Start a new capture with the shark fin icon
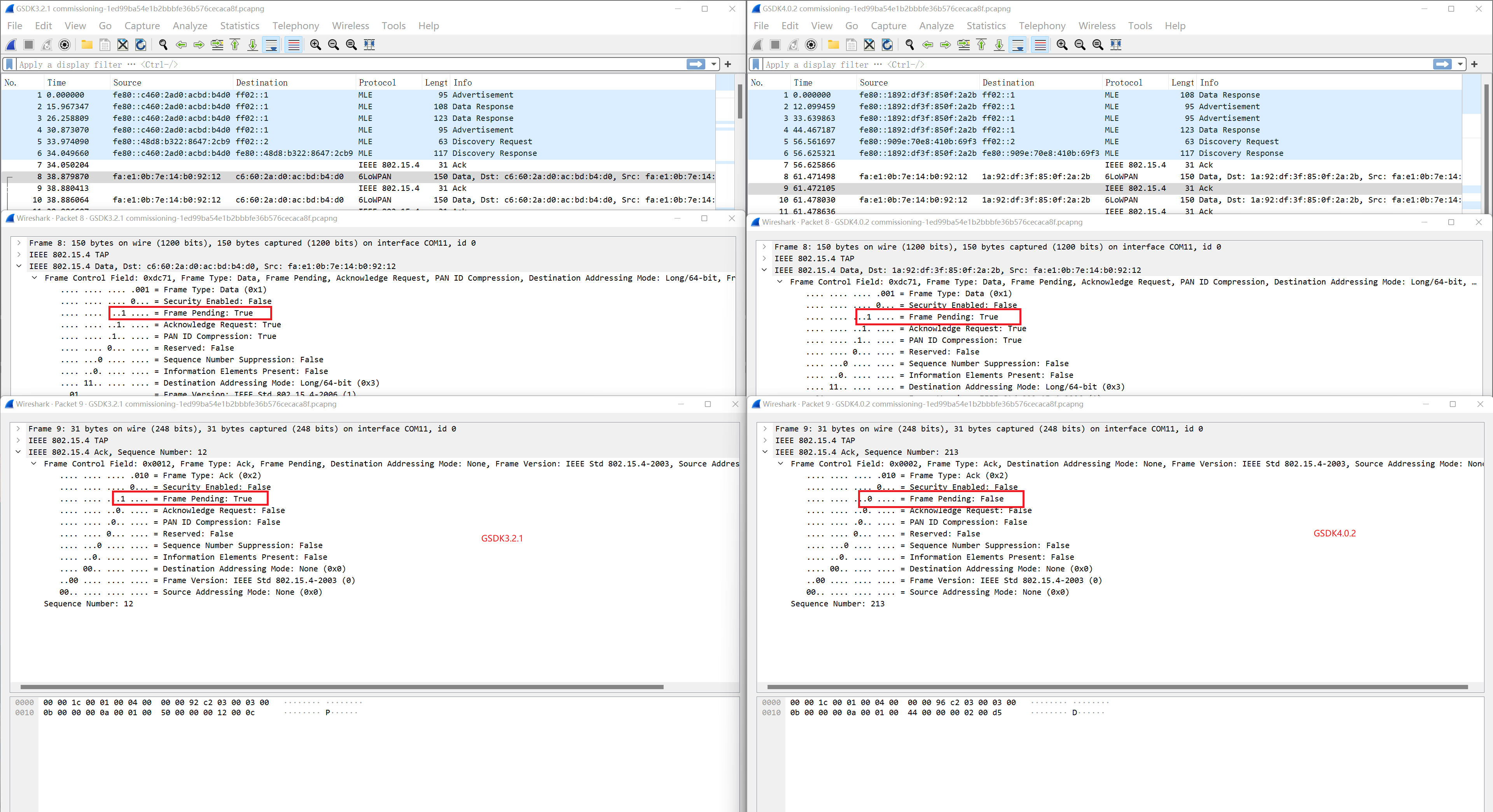1493x812 pixels. 10,45
